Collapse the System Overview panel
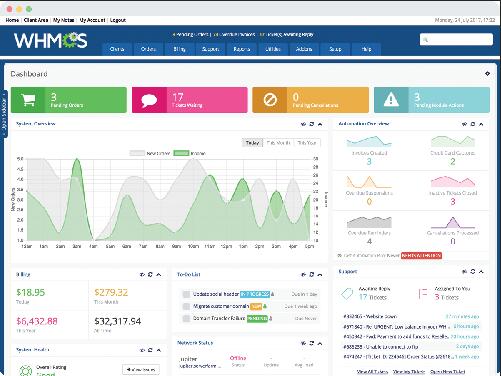The image size is (501, 376). click(320, 124)
